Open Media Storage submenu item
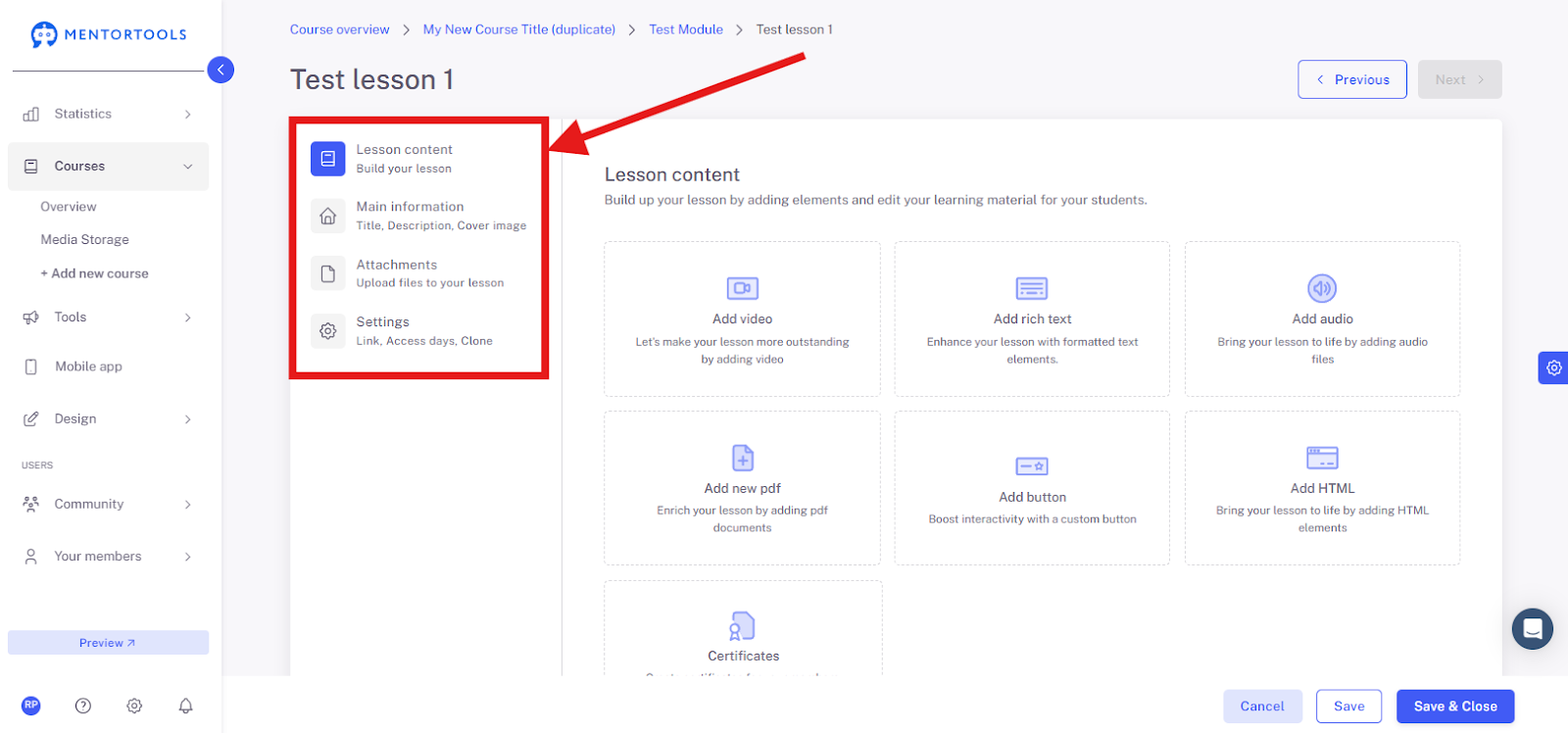 [x=85, y=240]
